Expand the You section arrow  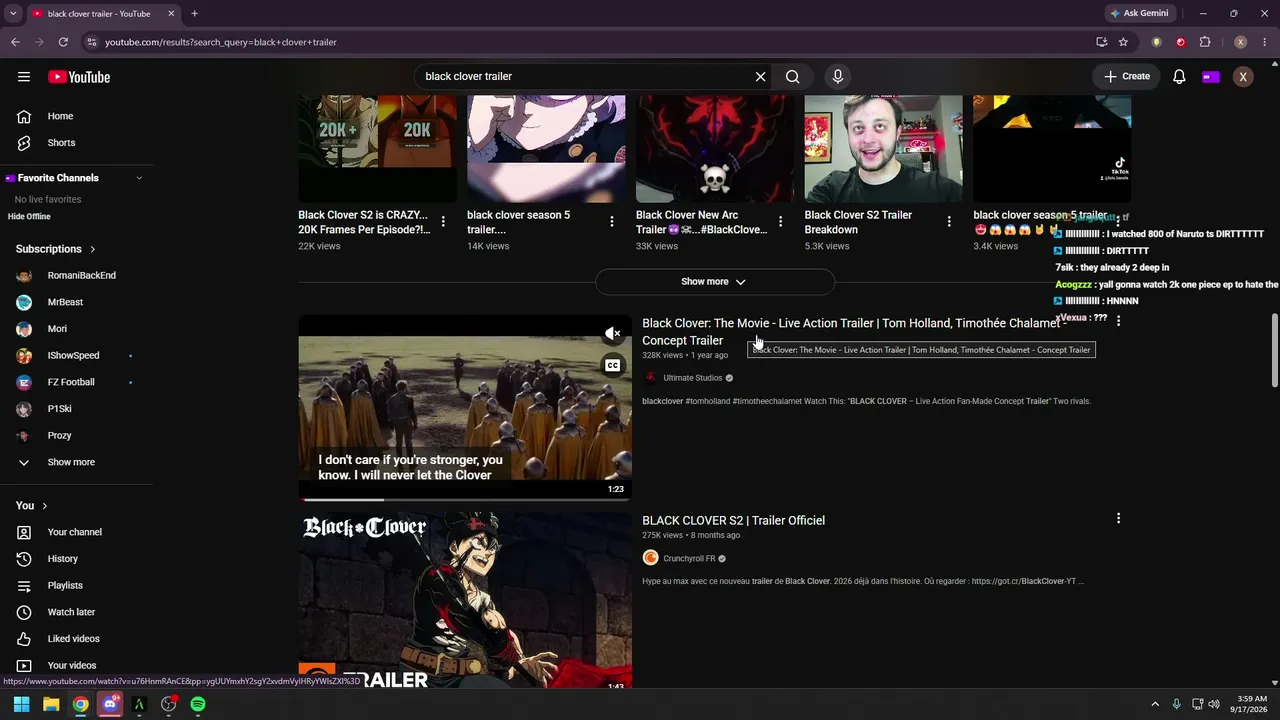[x=45, y=506]
